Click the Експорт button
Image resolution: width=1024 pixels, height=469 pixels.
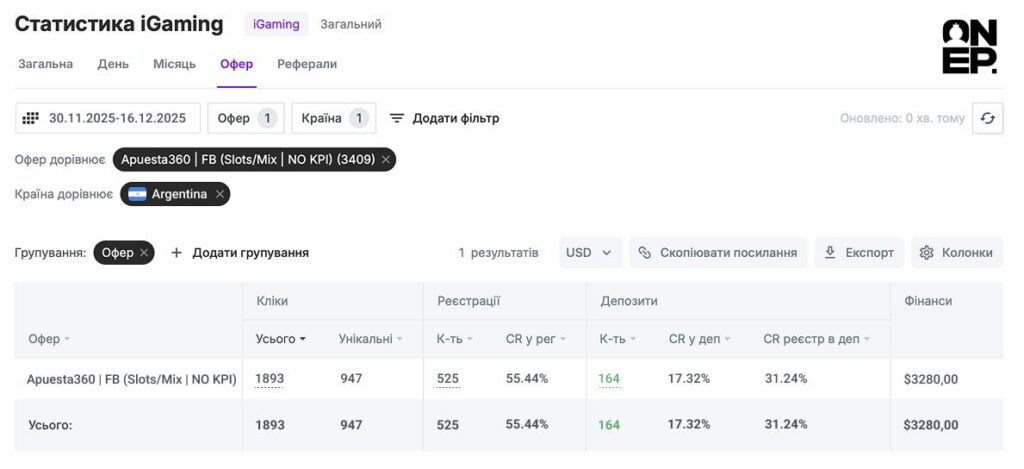coord(859,253)
